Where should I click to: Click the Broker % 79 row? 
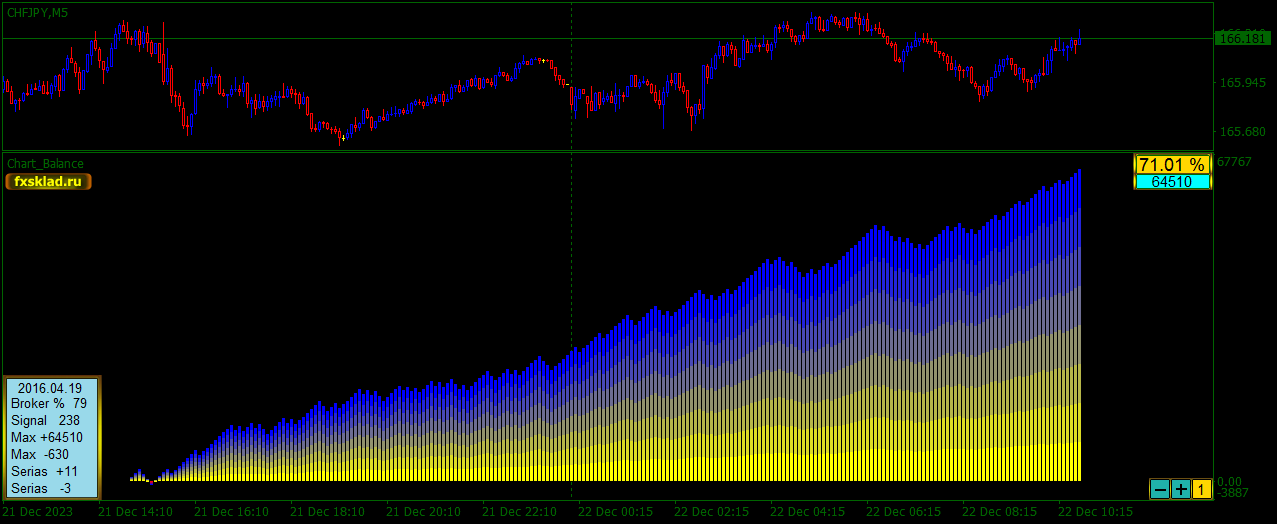(49, 404)
